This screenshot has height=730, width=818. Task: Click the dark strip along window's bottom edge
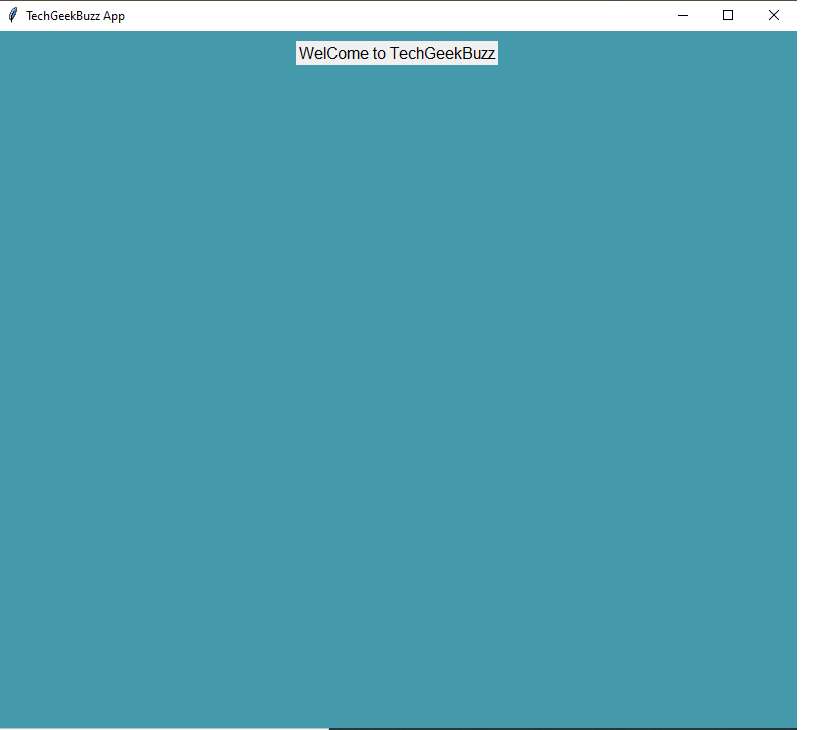[560, 728]
